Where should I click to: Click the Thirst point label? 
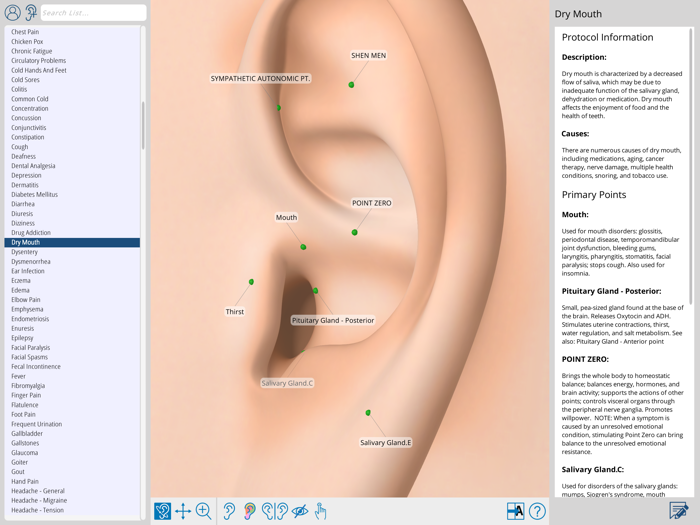pos(235,312)
